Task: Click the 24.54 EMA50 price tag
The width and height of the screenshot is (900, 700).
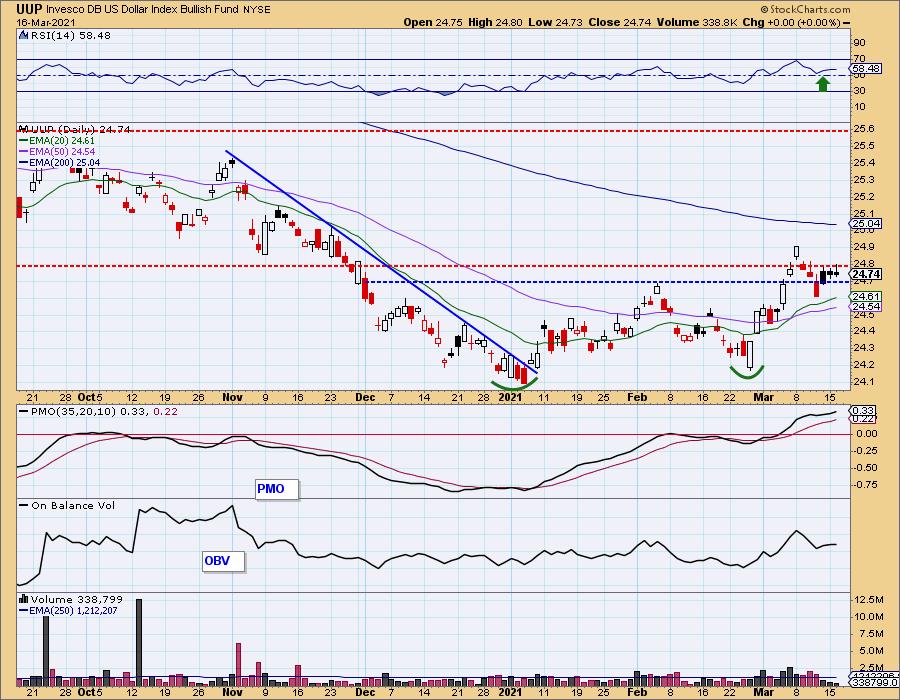Action: click(867, 307)
